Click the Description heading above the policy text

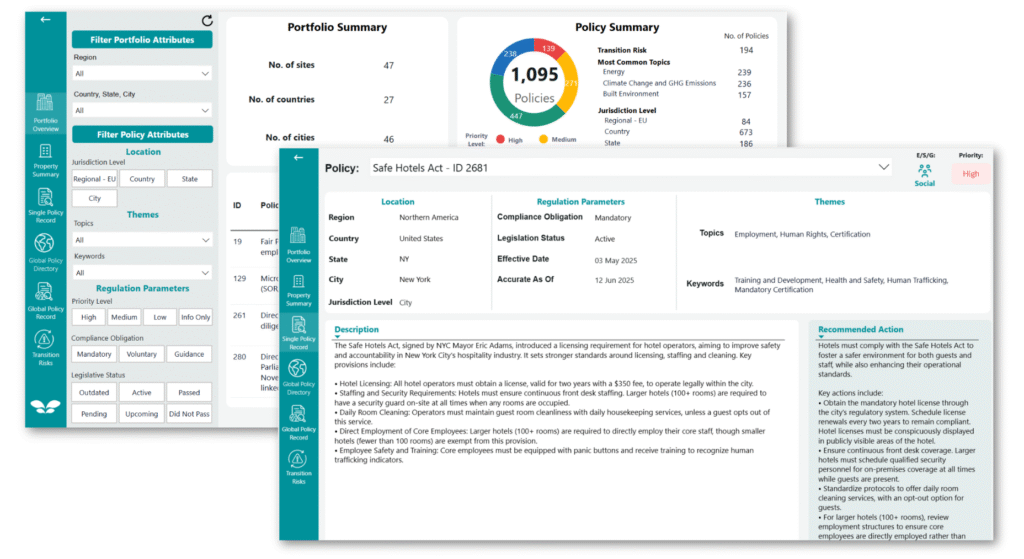click(x=356, y=329)
